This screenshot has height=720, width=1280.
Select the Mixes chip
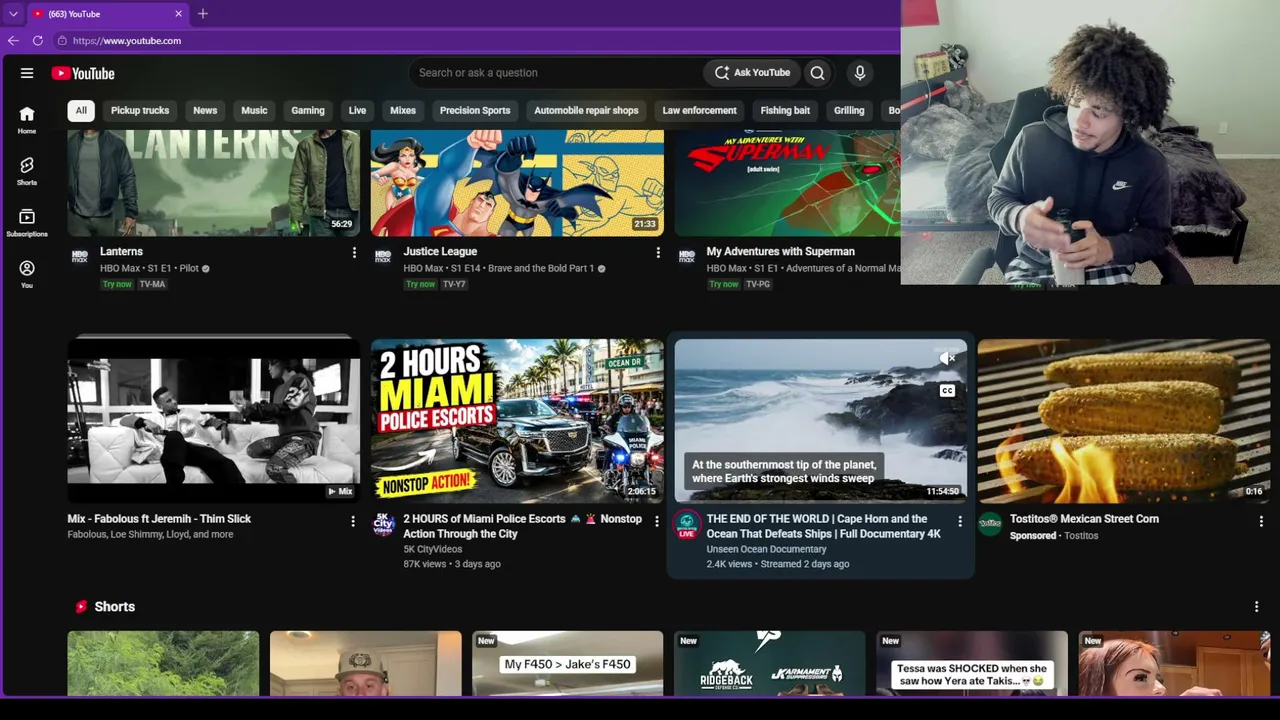click(403, 110)
